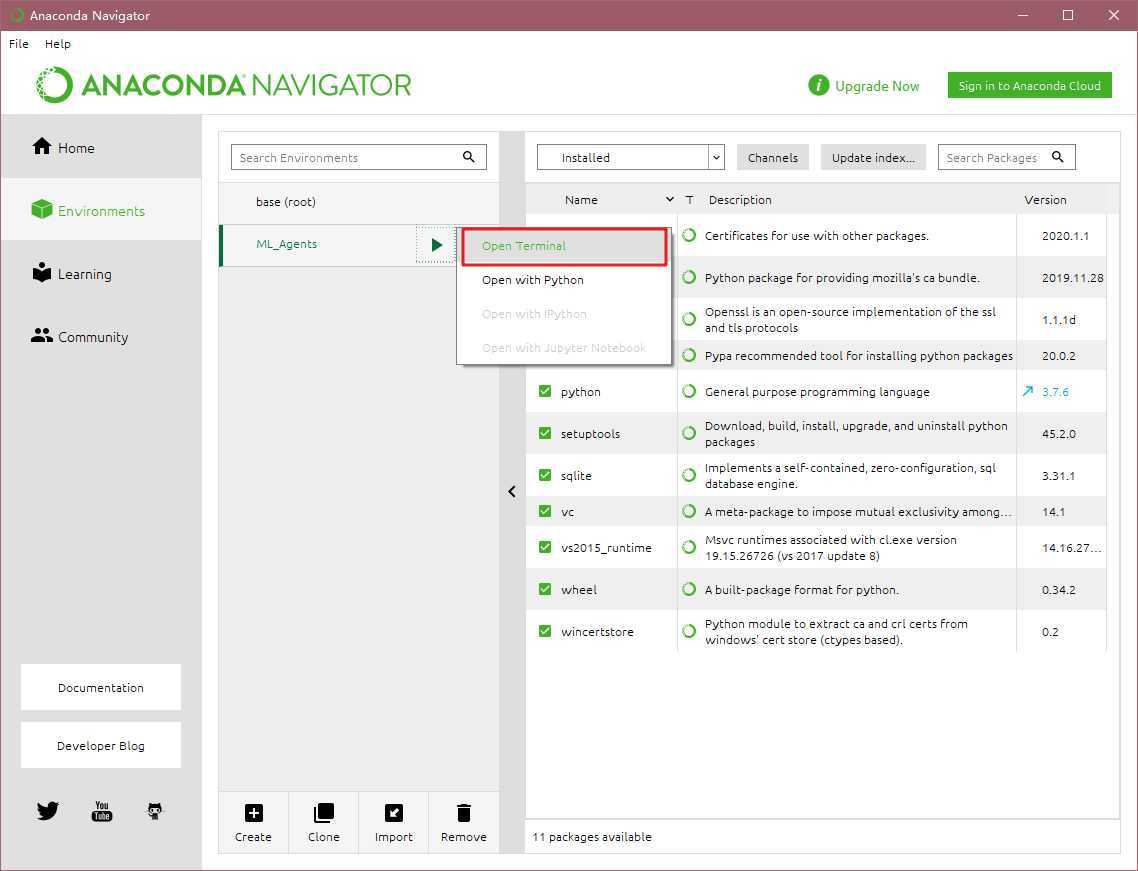
Task: Click the Channels button
Action: [772, 158]
